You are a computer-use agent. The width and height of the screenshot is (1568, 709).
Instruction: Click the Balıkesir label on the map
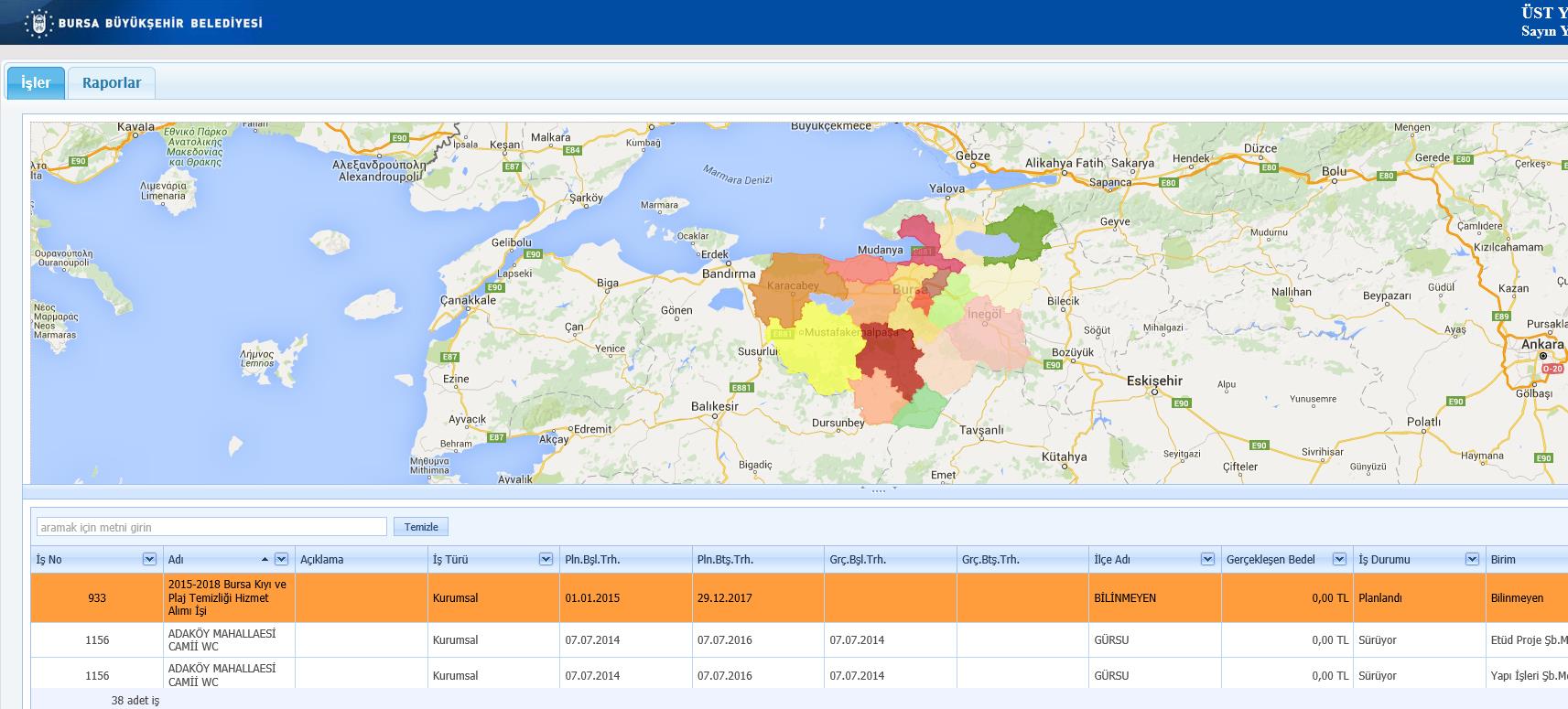tap(714, 406)
